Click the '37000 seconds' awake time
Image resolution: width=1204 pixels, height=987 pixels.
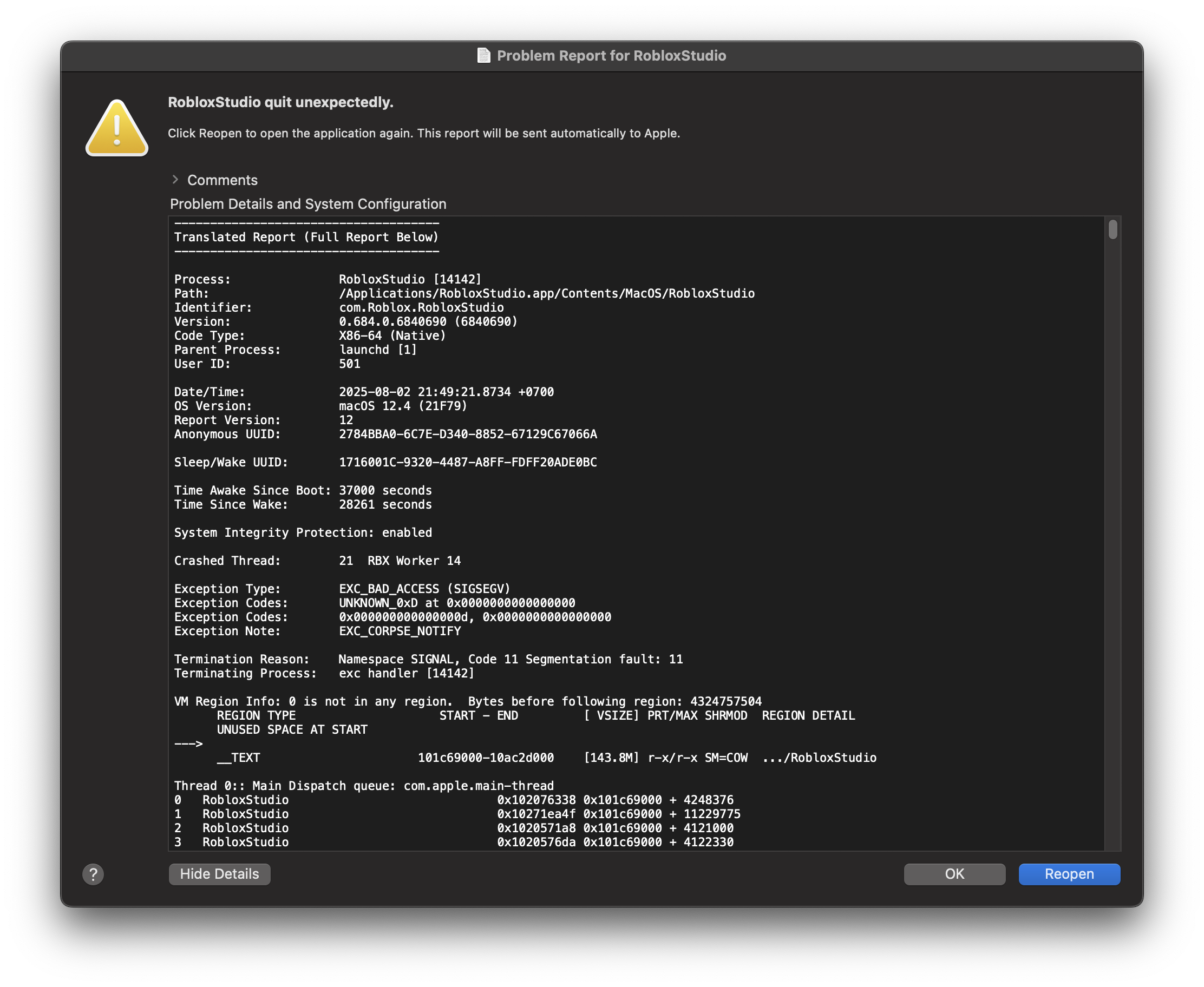385,490
